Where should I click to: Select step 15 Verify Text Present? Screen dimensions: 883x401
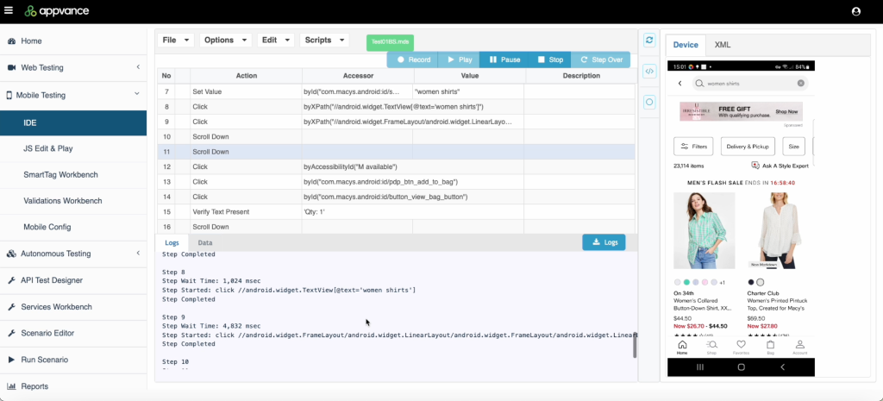(396, 212)
